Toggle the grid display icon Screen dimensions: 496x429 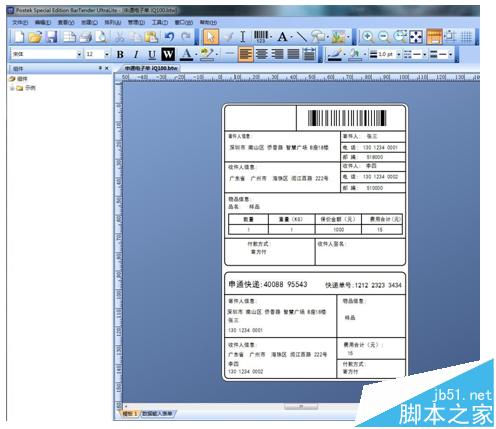pyautogui.click(x=466, y=37)
